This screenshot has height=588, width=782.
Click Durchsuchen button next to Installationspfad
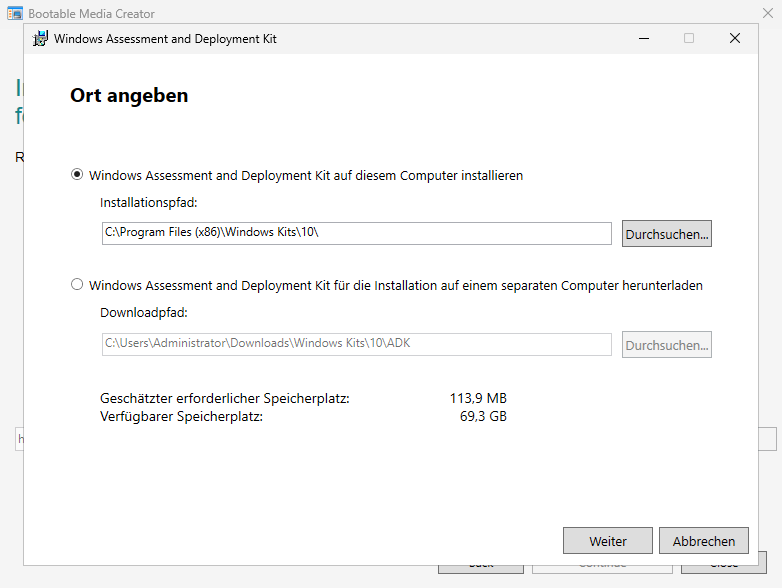click(666, 233)
